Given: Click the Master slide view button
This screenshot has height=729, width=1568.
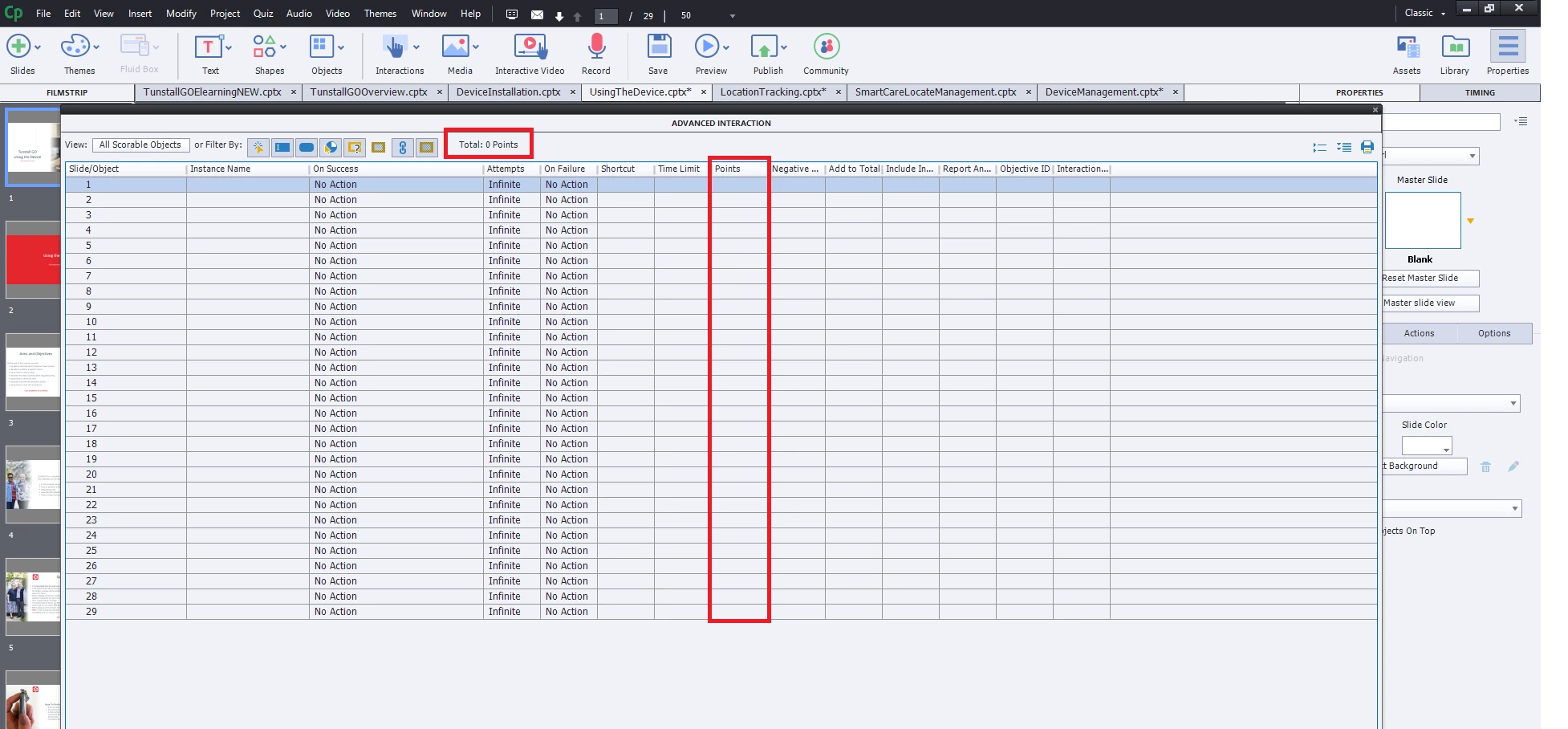Looking at the screenshot, I should [1430, 303].
